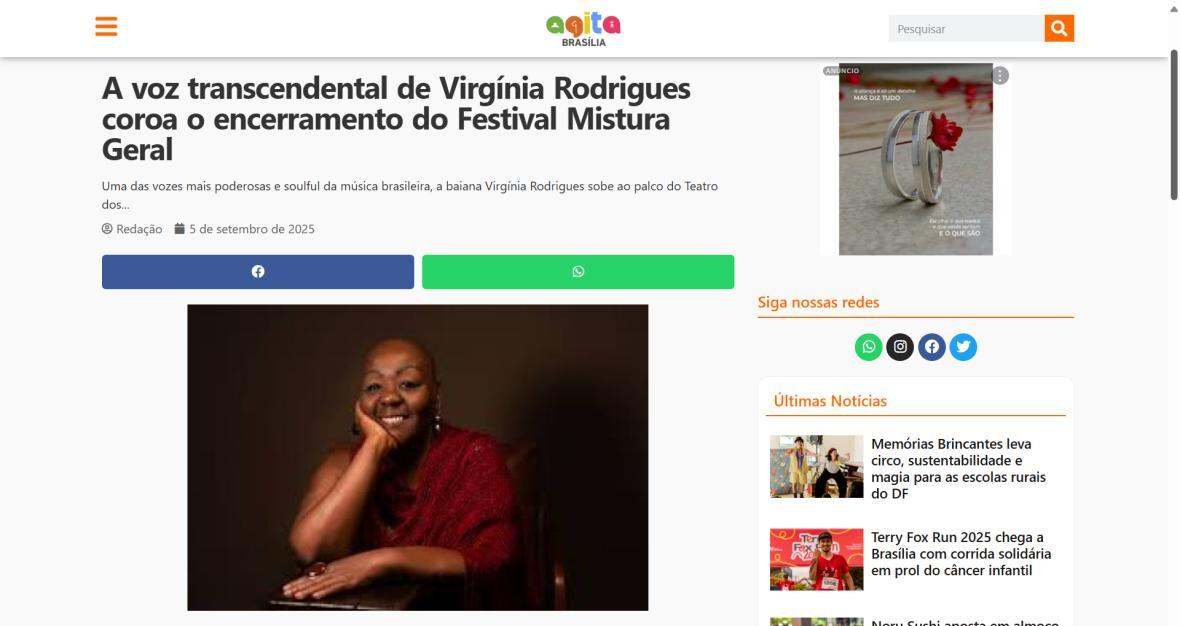
Task: Focus the Pesquisar search field
Action: [966, 29]
